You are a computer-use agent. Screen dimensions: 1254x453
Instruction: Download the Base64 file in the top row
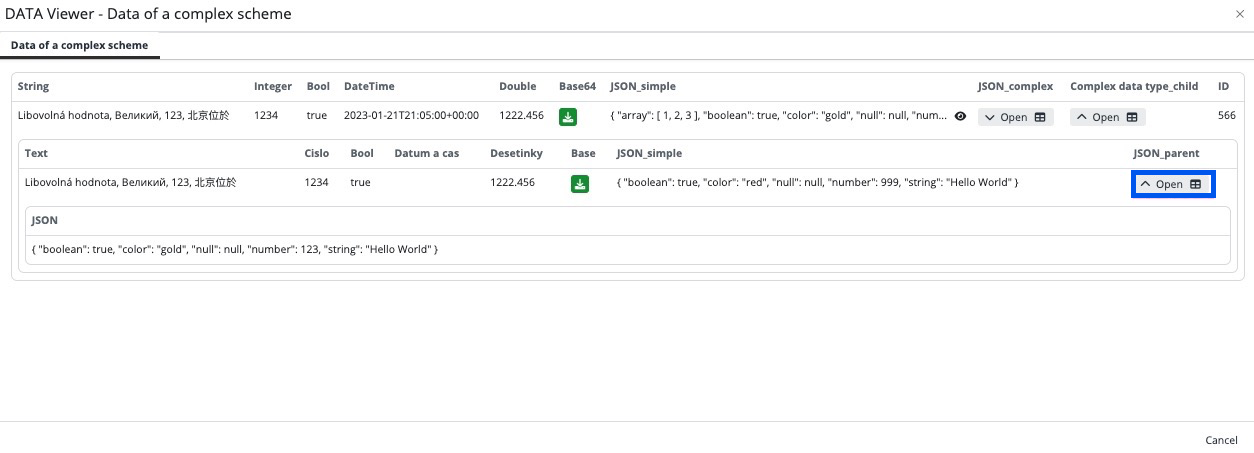(568, 117)
